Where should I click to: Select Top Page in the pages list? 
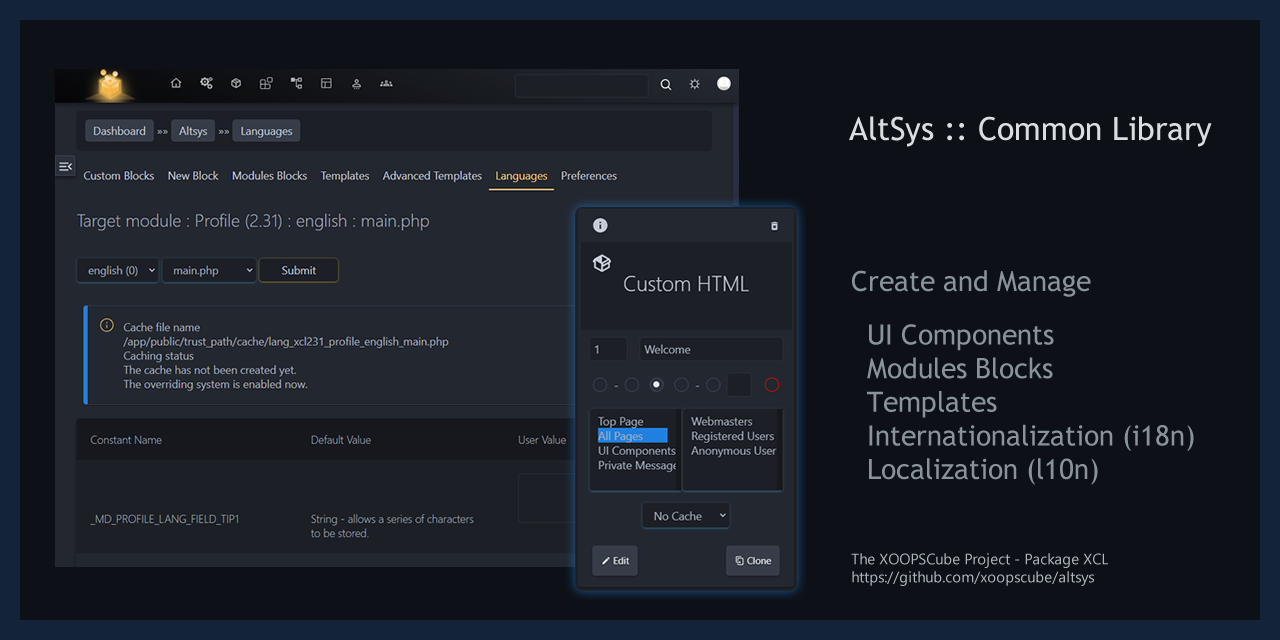pos(621,422)
